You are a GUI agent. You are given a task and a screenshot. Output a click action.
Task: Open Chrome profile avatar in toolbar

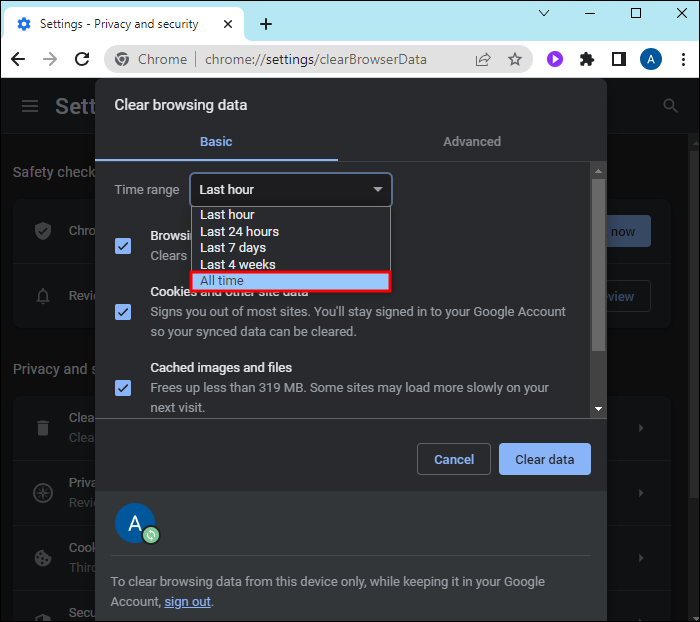point(651,59)
